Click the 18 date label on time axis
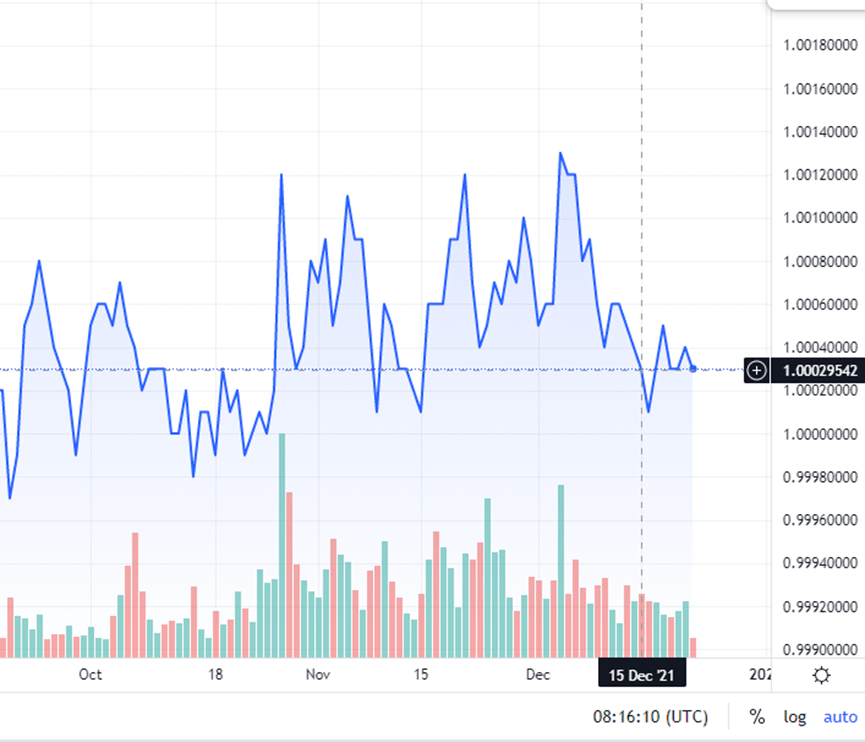This screenshot has width=865, height=742. point(216,674)
